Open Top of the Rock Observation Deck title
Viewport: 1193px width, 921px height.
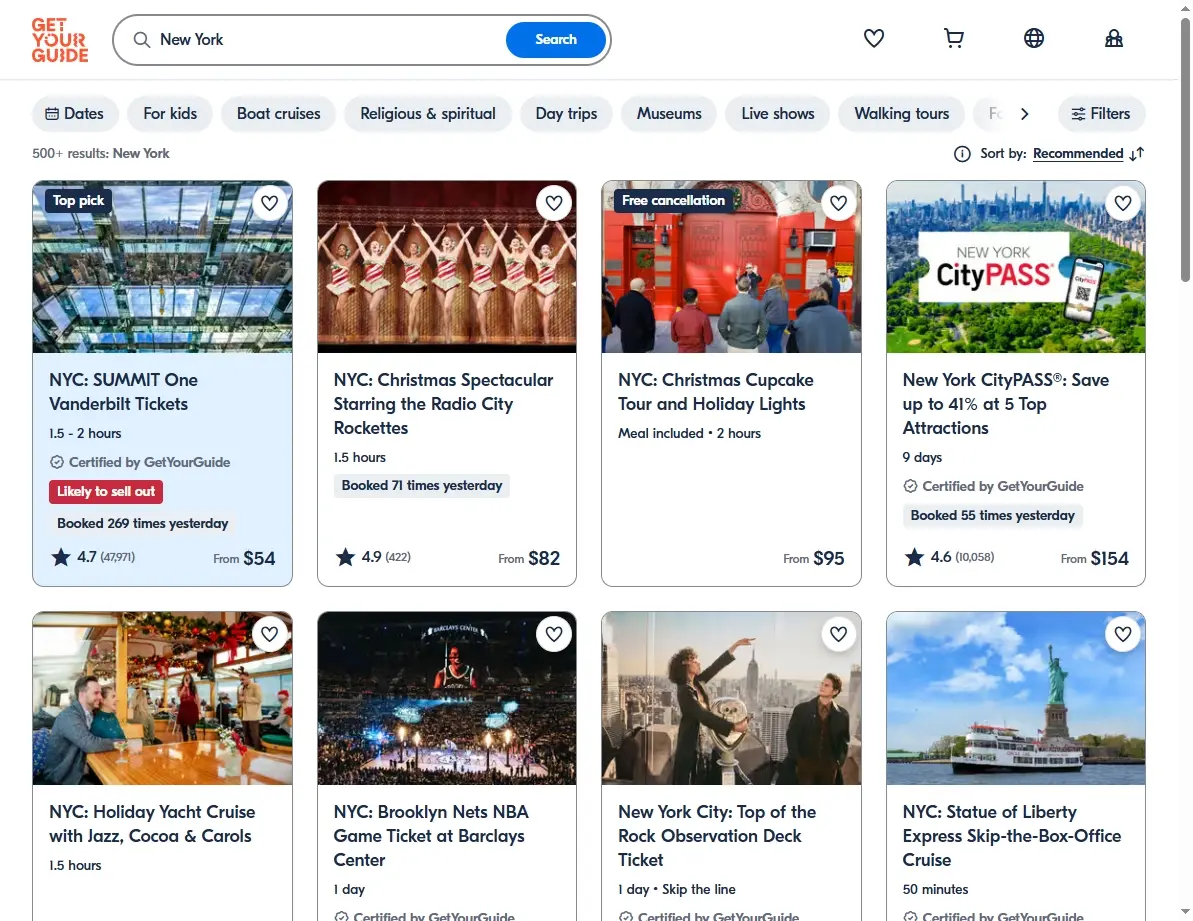(x=717, y=836)
